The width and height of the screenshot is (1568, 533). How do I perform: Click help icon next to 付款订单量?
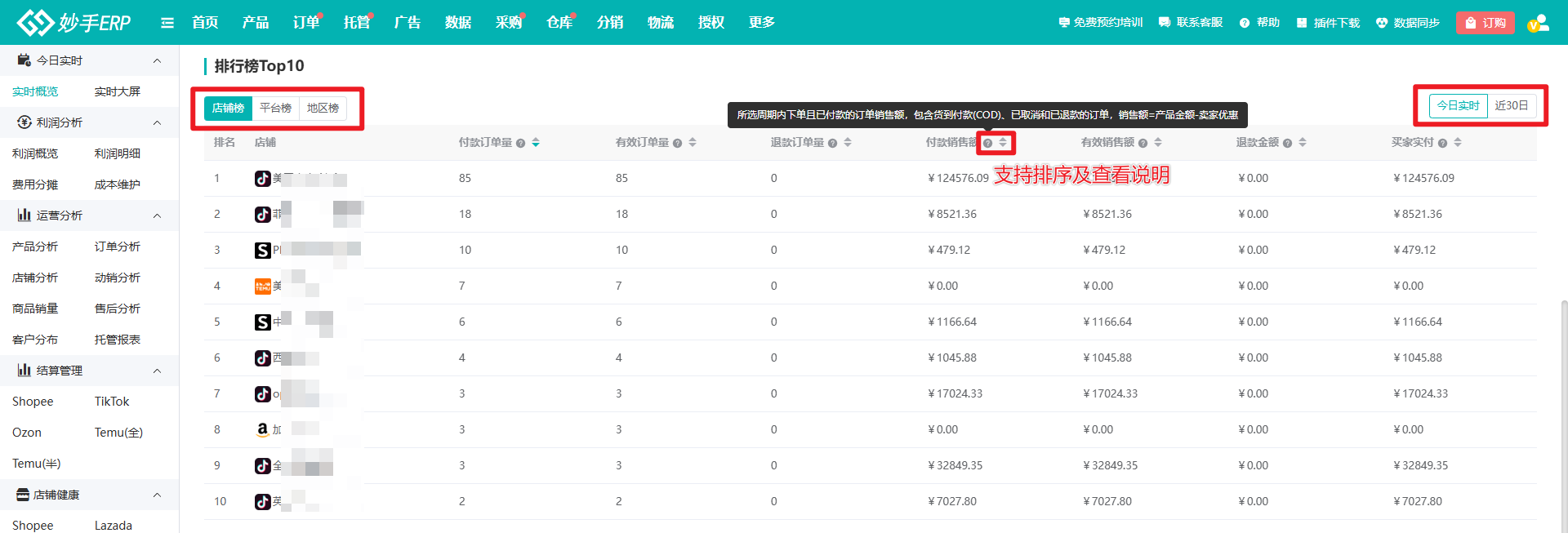click(520, 143)
